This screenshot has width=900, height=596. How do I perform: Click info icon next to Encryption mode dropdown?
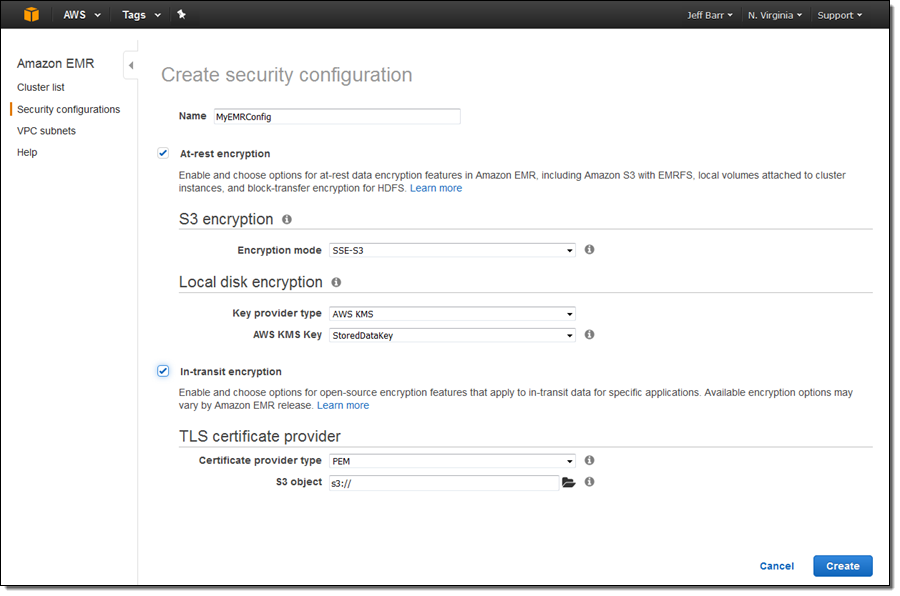(589, 250)
